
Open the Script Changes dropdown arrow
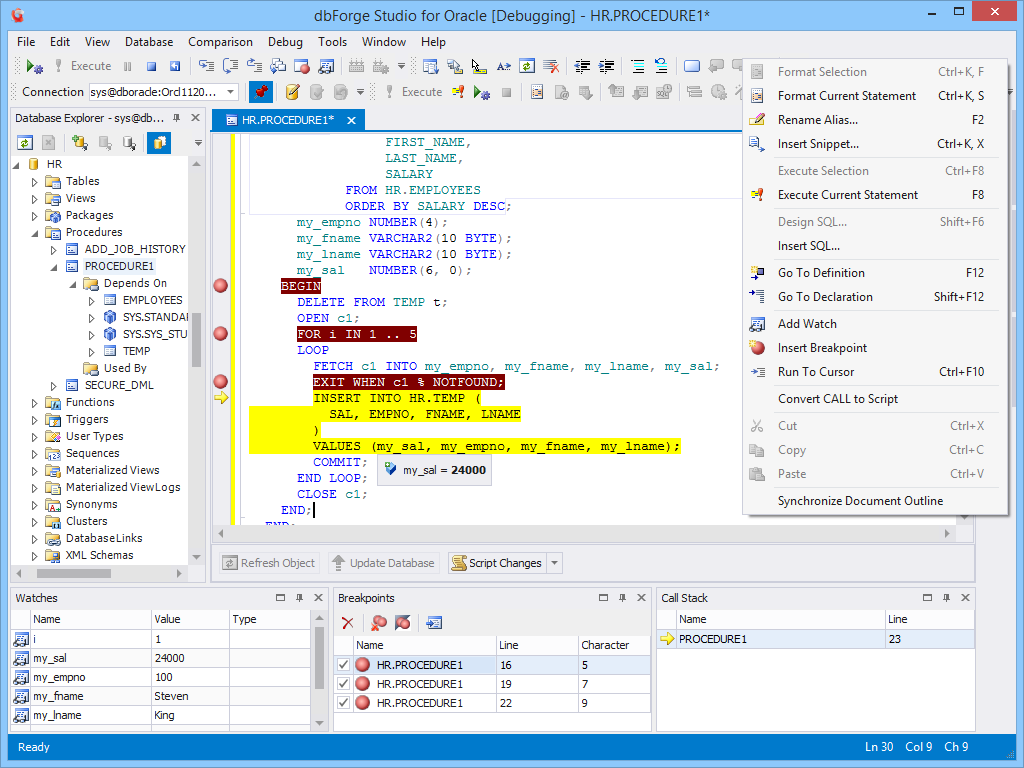(554, 563)
